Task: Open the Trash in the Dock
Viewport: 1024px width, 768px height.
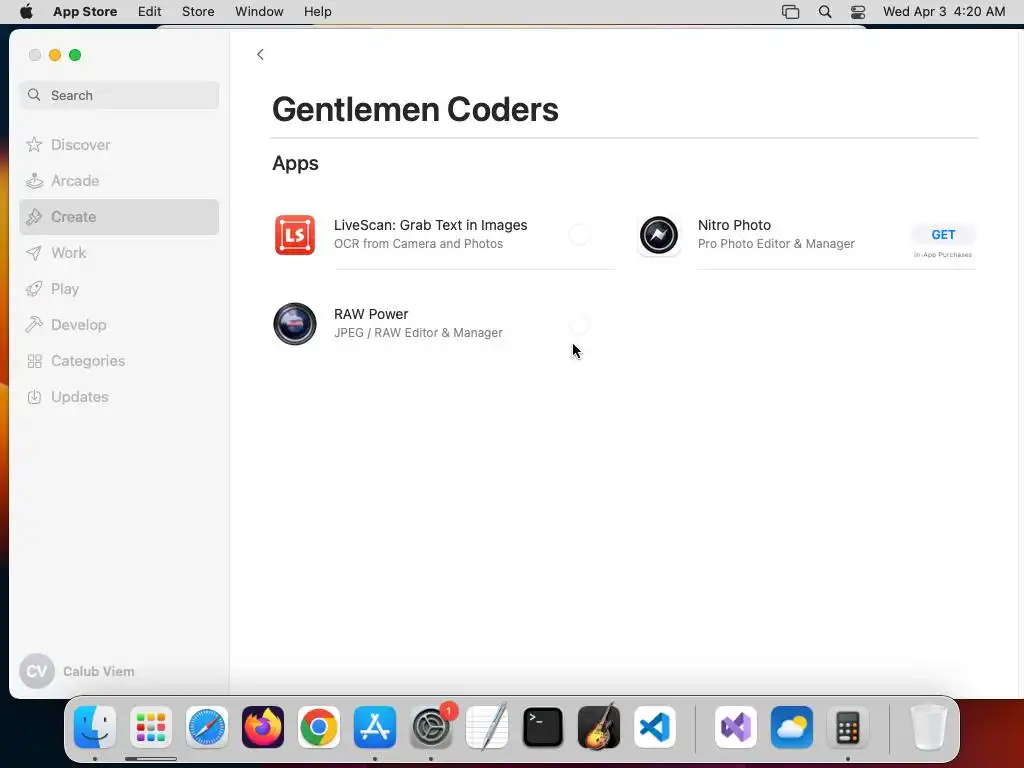Action: [929, 727]
